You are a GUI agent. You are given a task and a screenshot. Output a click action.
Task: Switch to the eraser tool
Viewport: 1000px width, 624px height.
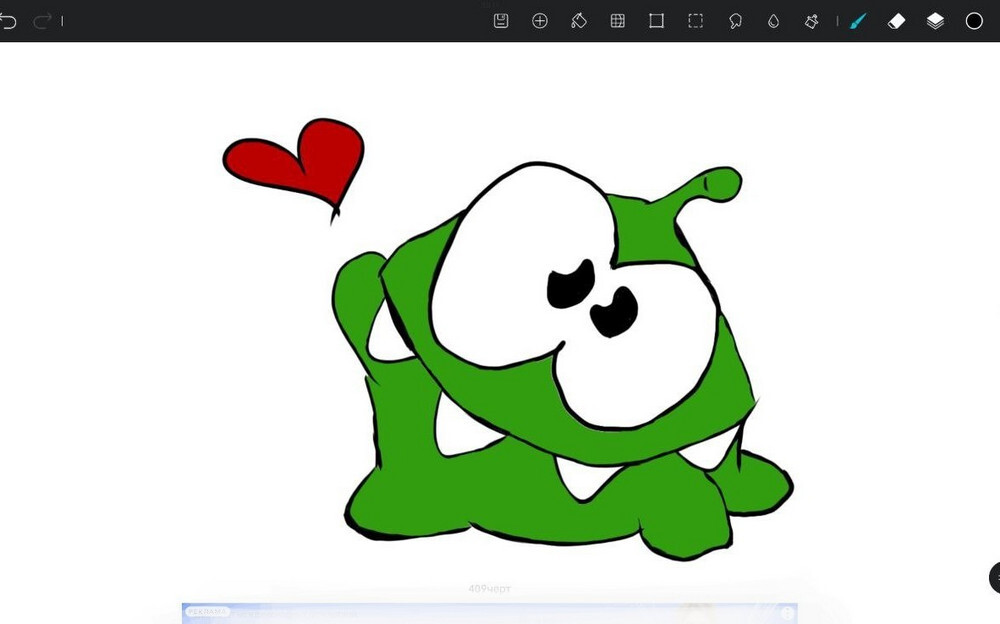pyautogui.click(x=896, y=21)
